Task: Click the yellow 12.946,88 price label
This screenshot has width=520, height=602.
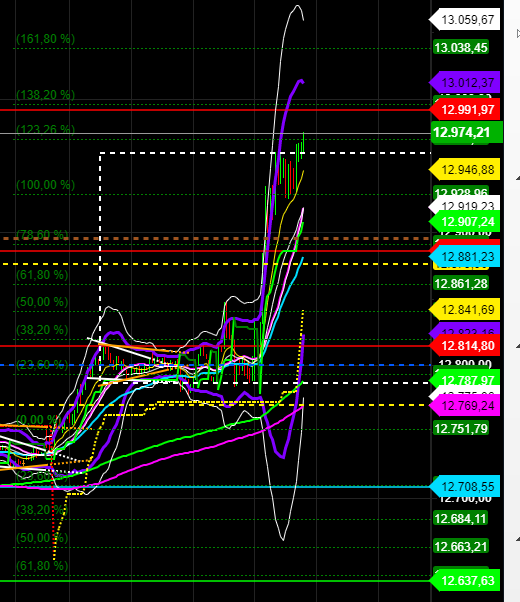Action: [464, 170]
